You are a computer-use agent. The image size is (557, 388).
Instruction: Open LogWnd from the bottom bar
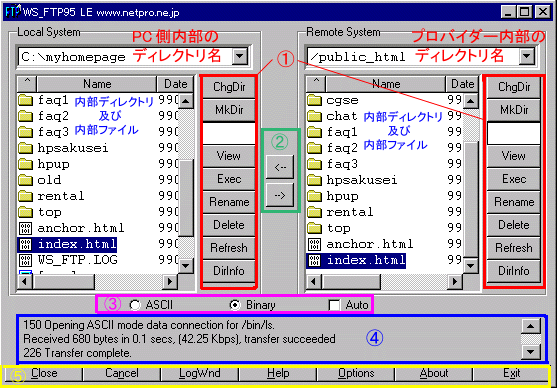click(x=200, y=373)
